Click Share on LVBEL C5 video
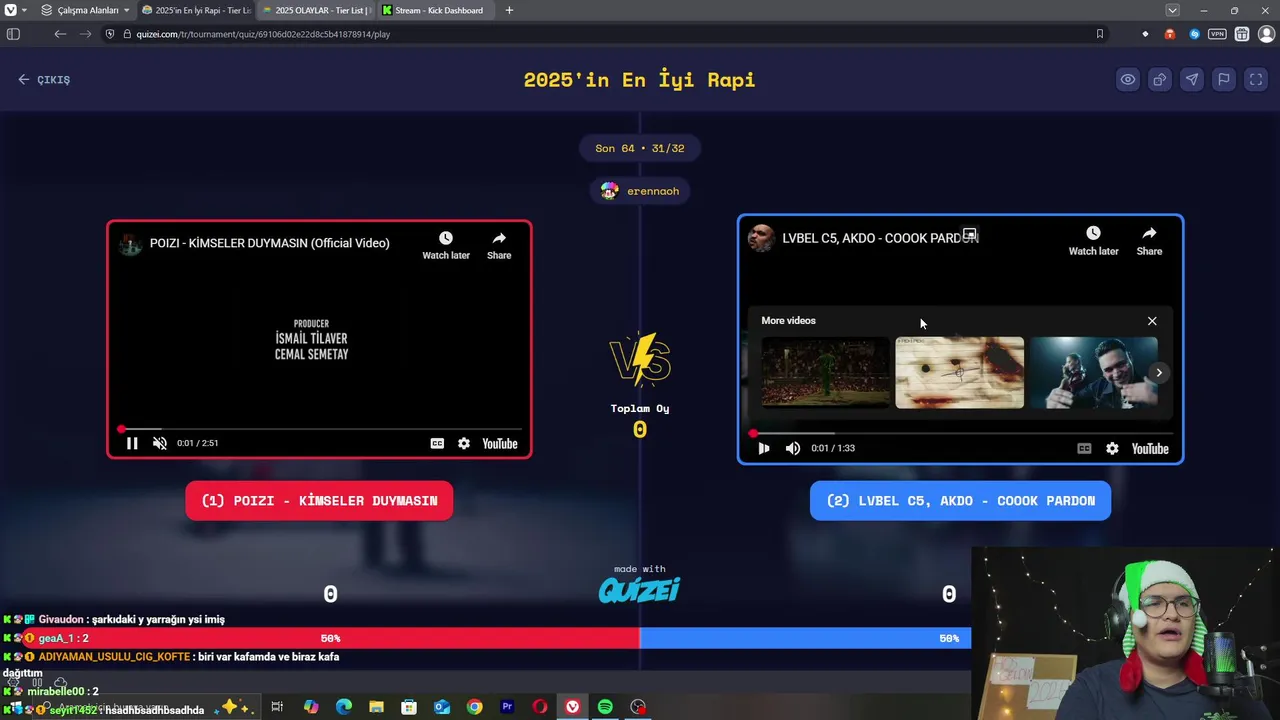The image size is (1280, 720). (1149, 241)
